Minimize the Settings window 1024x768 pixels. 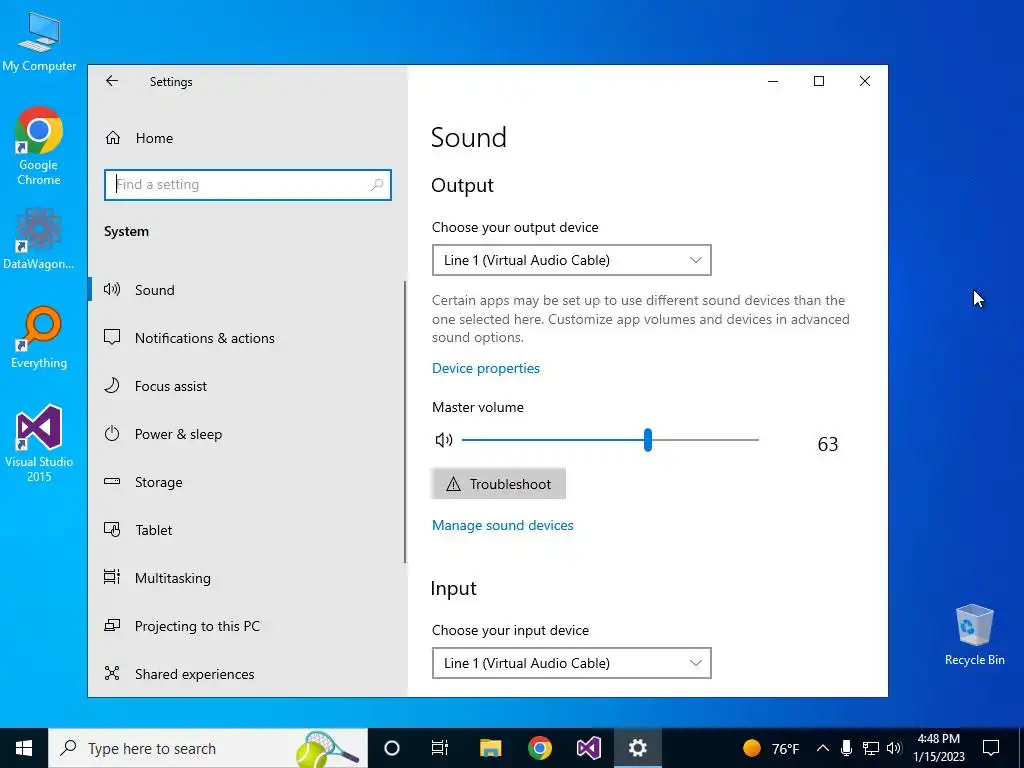pyautogui.click(x=773, y=81)
